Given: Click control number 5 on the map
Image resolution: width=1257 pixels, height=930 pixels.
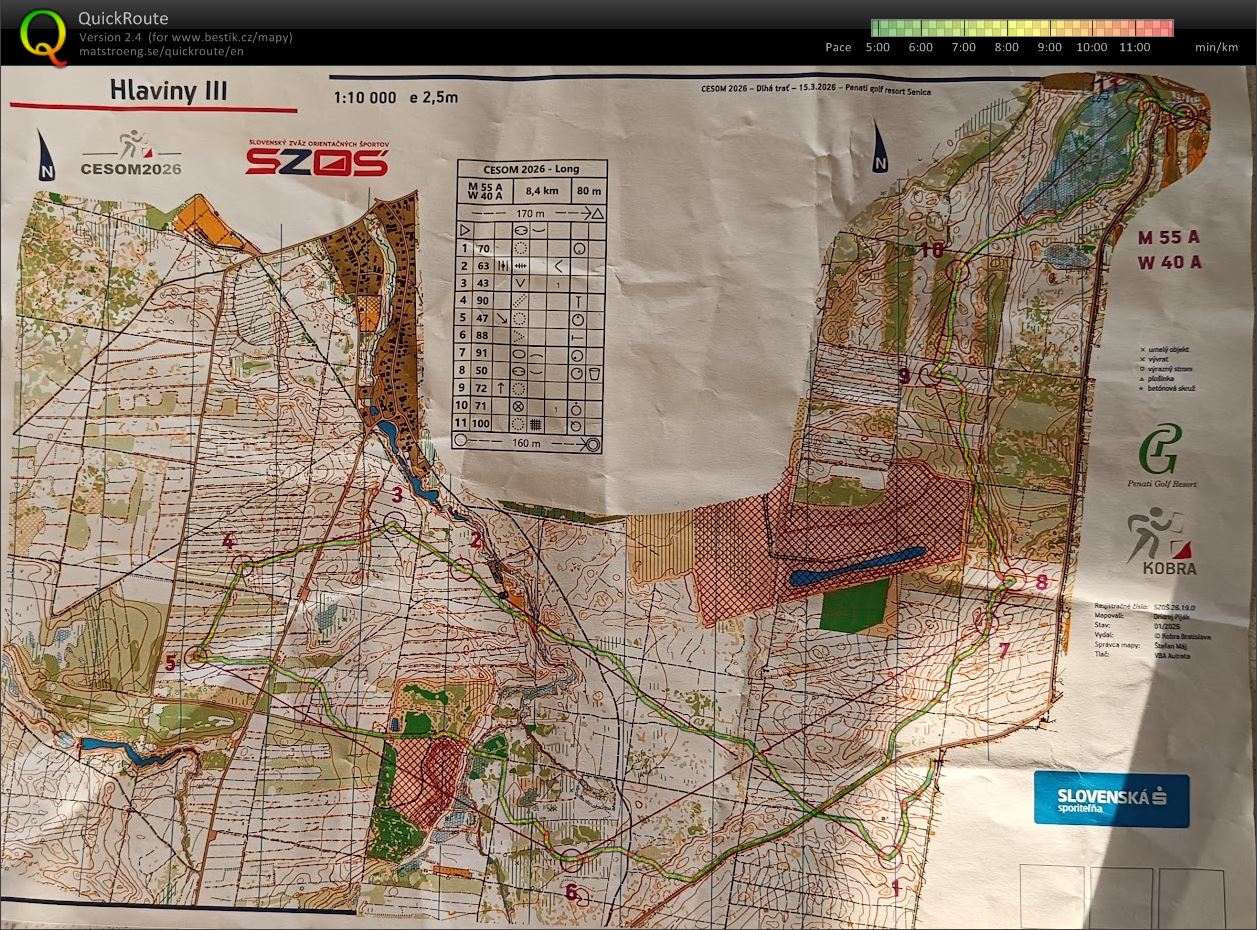Looking at the screenshot, I should [x=170, y=663].
